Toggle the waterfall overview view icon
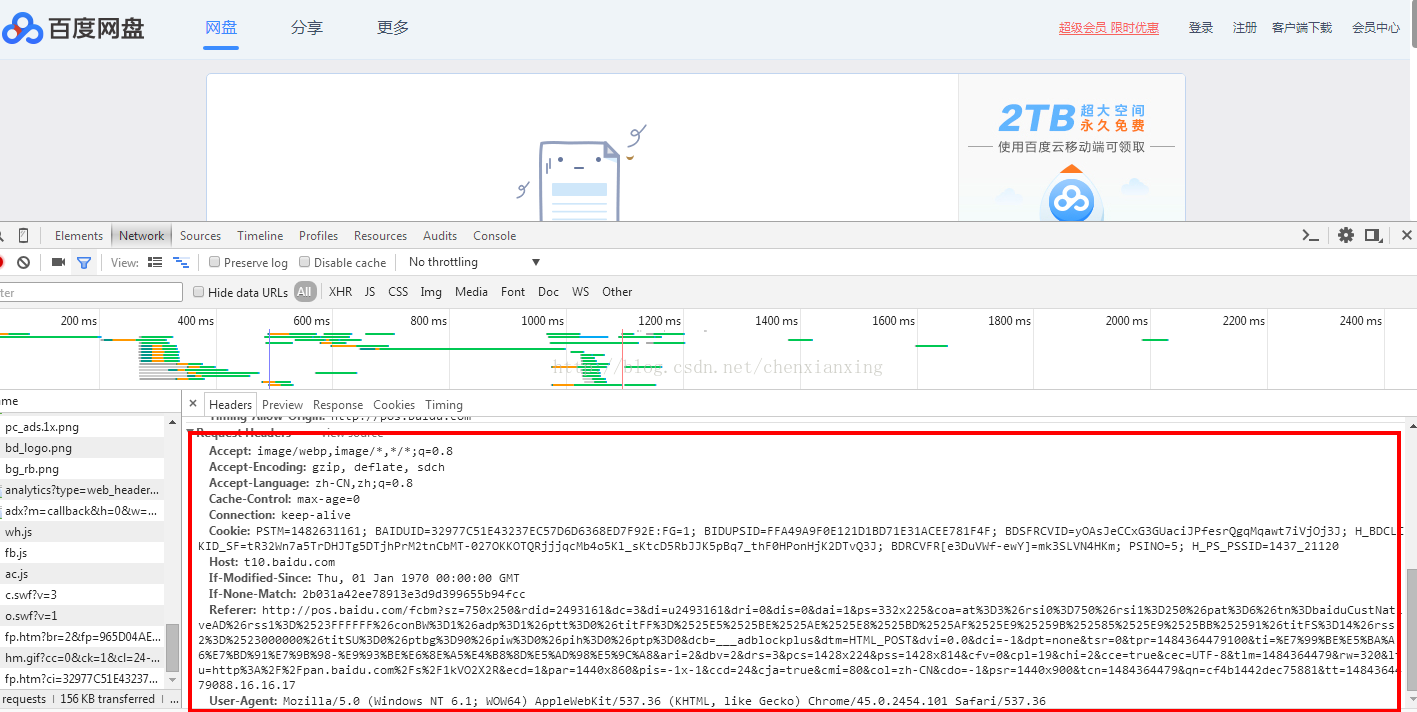The width and height of the screenshot is (1417, 712). (x=181, y=262)
